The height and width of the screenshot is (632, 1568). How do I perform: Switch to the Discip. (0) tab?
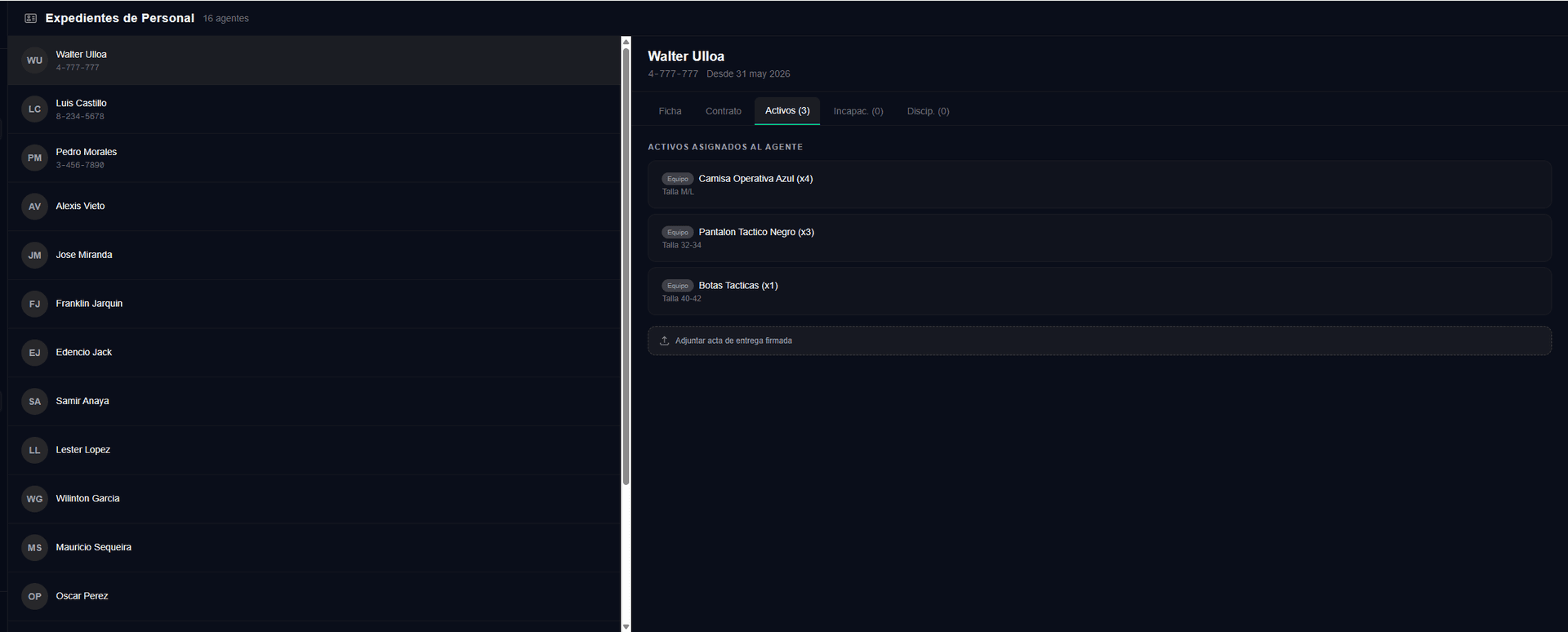[928, 111]
